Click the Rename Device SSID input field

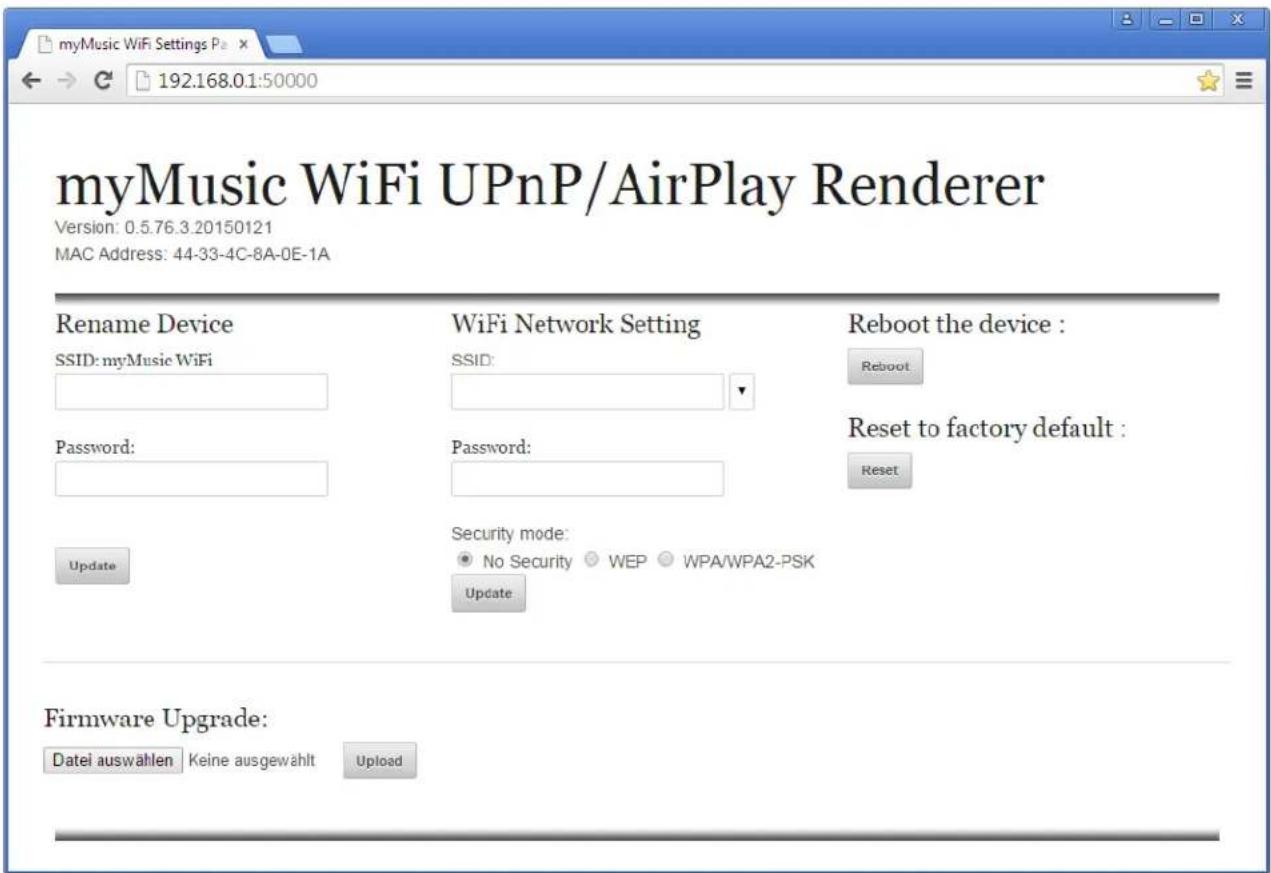[191, 392]
